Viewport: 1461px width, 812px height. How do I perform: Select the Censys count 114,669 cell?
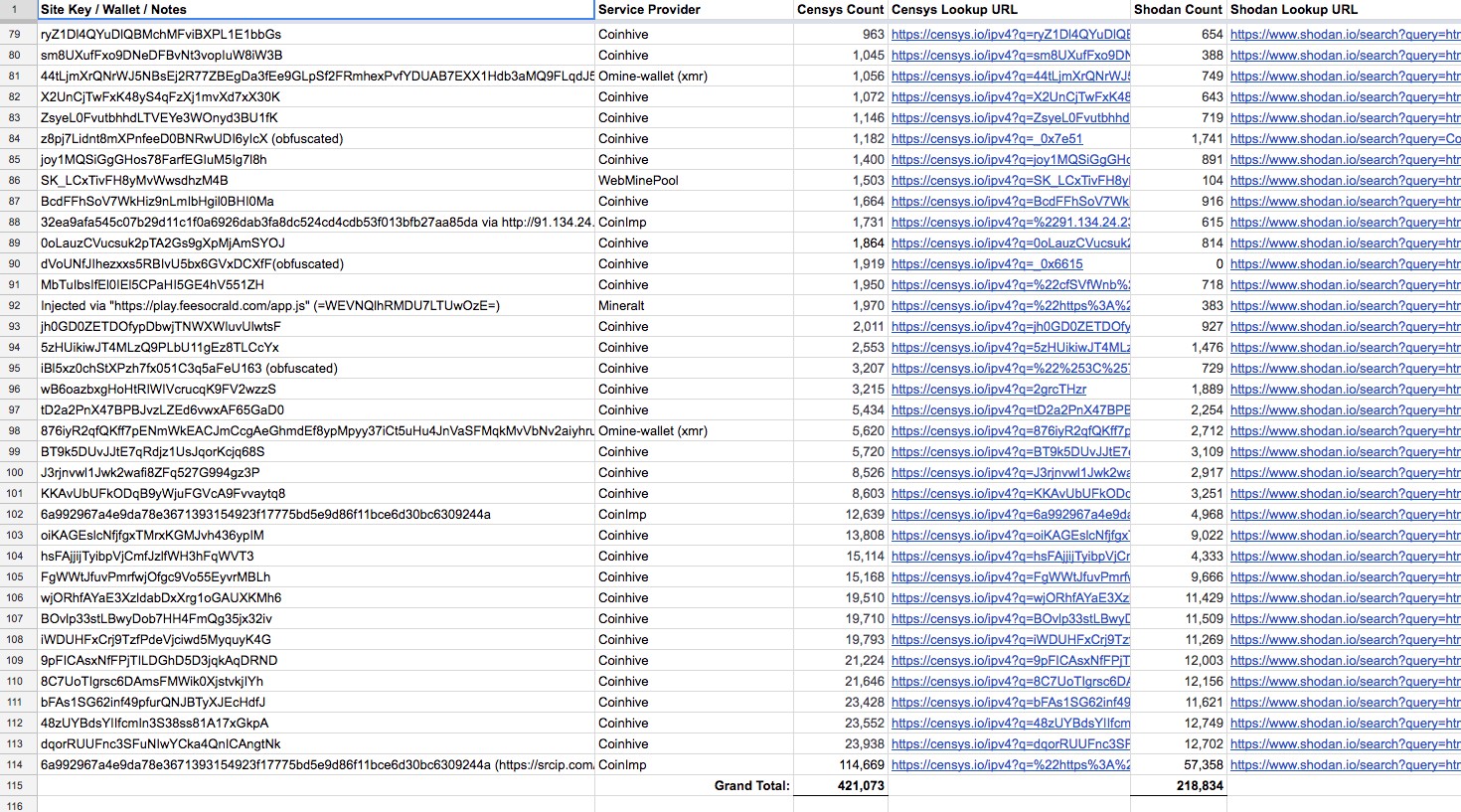click(x=840, y=764)
